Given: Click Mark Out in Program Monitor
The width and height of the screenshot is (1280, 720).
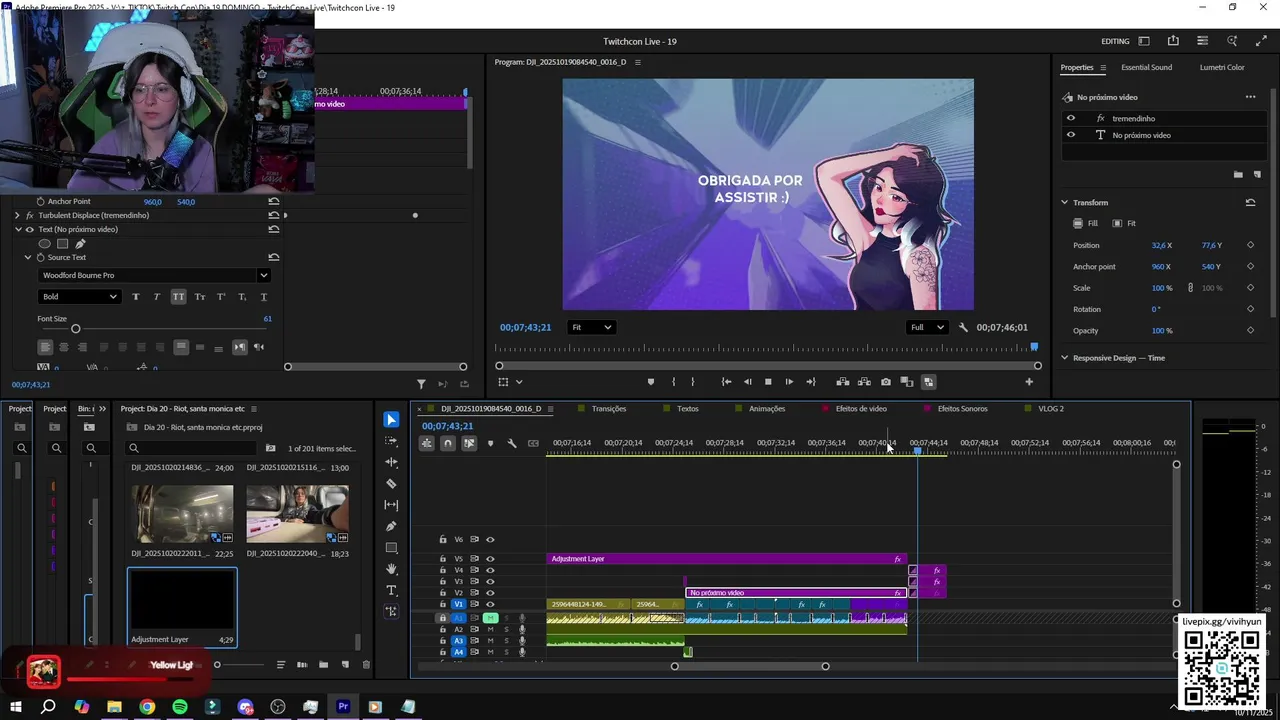Looking at the screenshot, I should pyautogui.click(x=692, y=382).
